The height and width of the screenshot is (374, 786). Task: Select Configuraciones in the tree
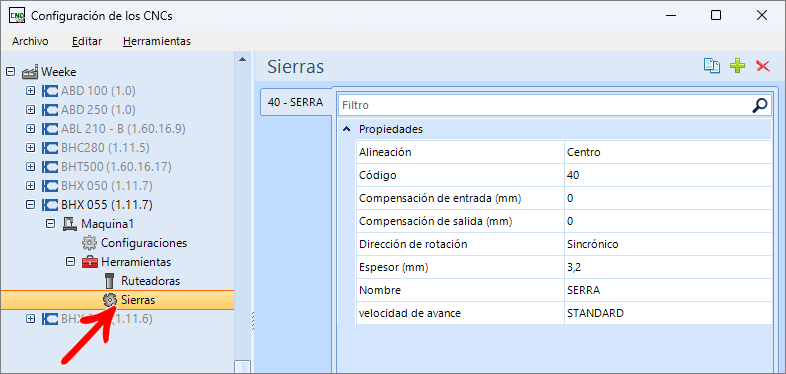pyautogui.click(x=144, y=243)
